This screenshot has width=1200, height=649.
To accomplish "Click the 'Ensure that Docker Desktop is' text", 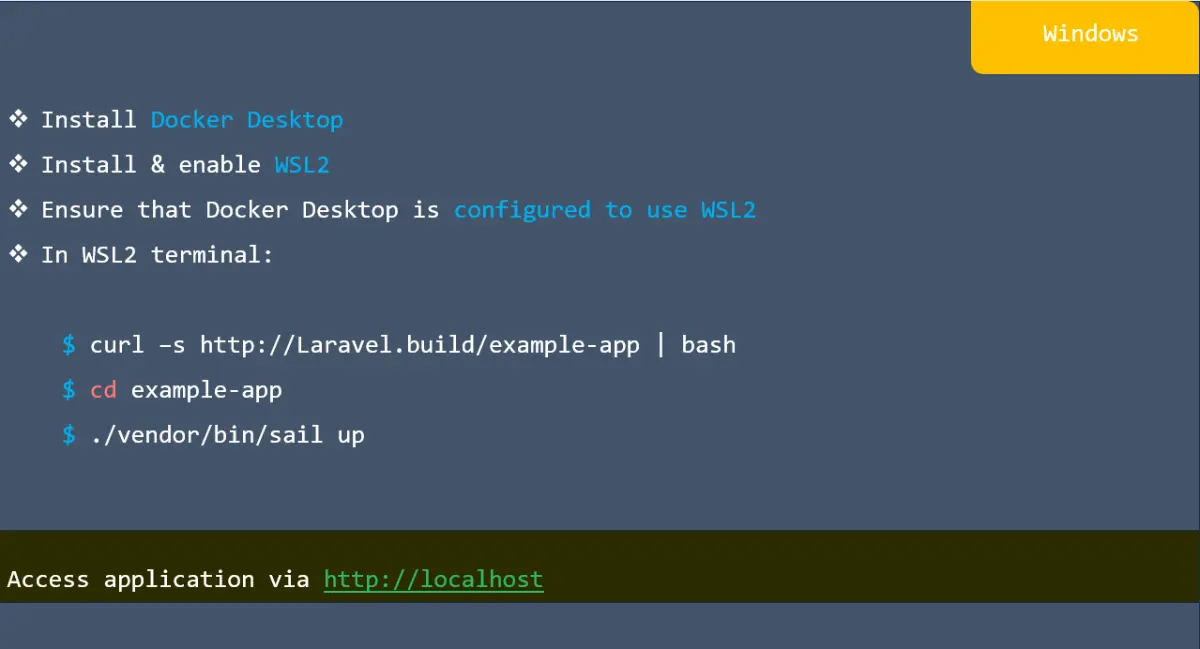I will (240, 210).
